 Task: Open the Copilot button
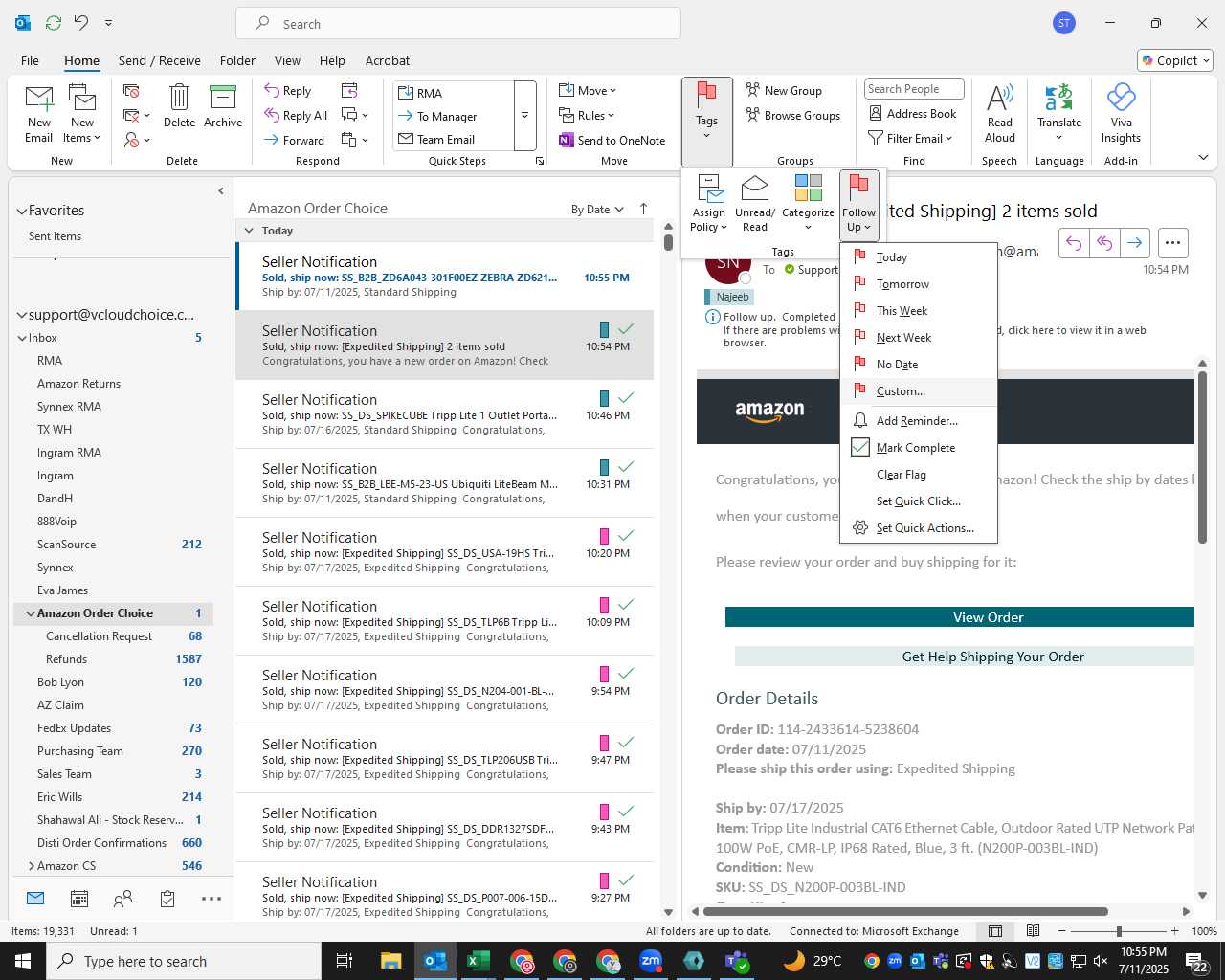point(1175,60)
